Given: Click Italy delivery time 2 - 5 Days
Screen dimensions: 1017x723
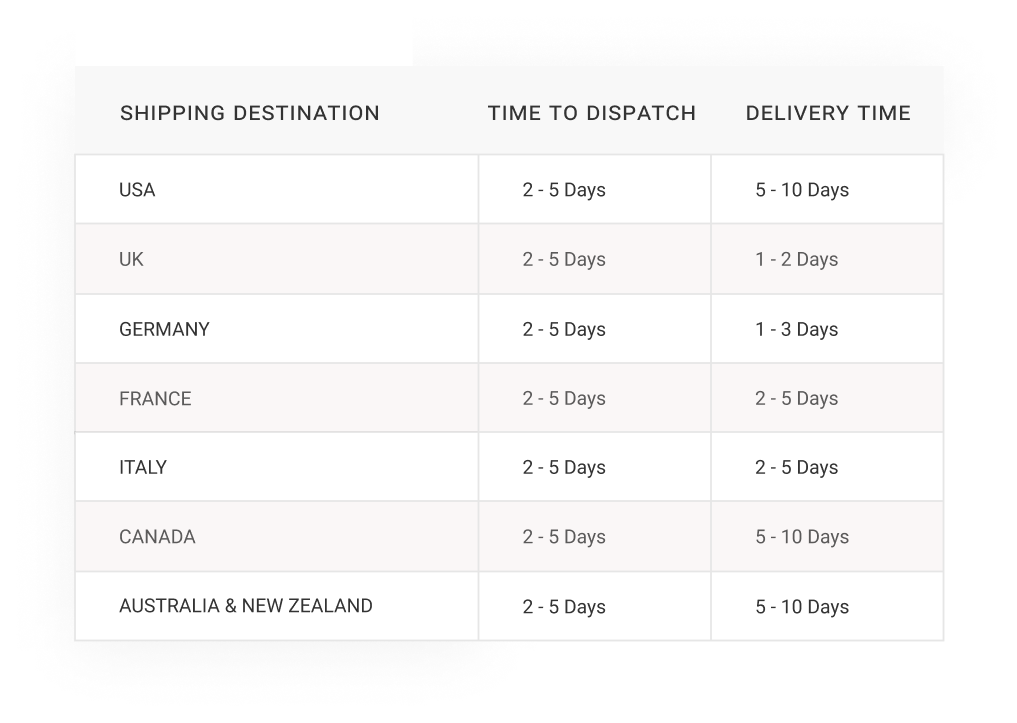Looking at the screenshot, I should (796, 467).
